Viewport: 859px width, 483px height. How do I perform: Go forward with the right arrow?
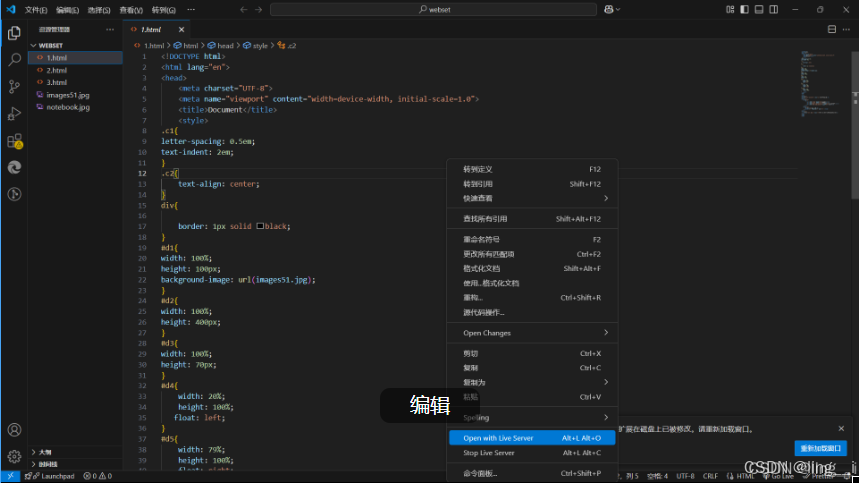tap(259, 9)
